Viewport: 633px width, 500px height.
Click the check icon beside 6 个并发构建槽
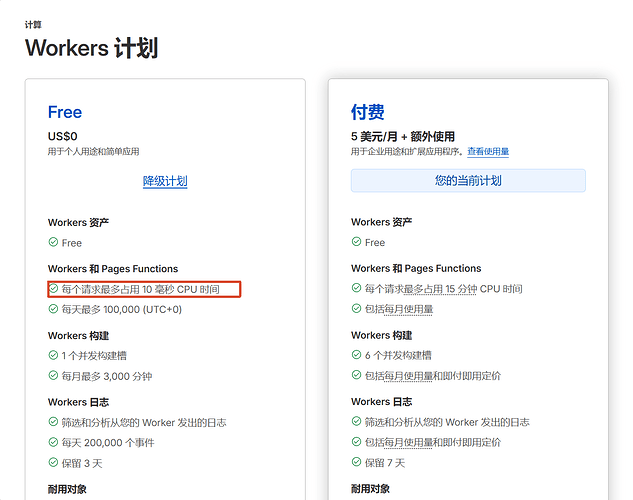point(356,355)
